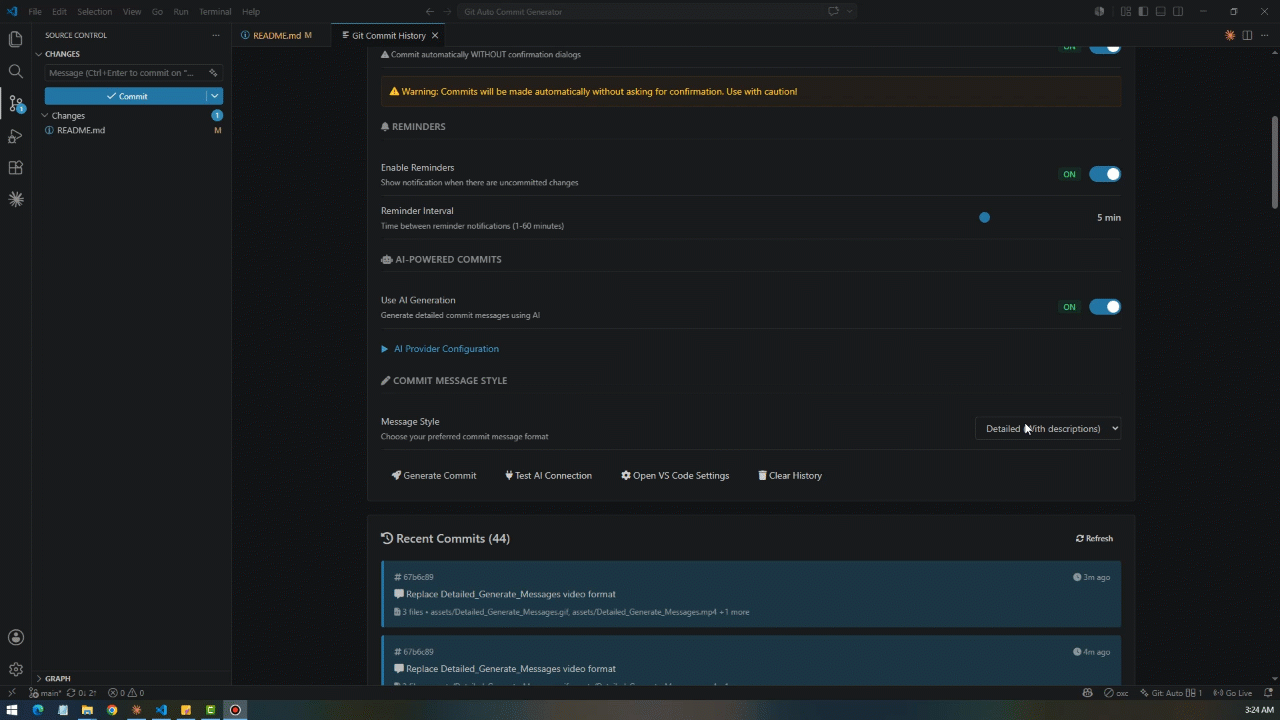Click Open VS Code Settings button

(x=675, y=476)
